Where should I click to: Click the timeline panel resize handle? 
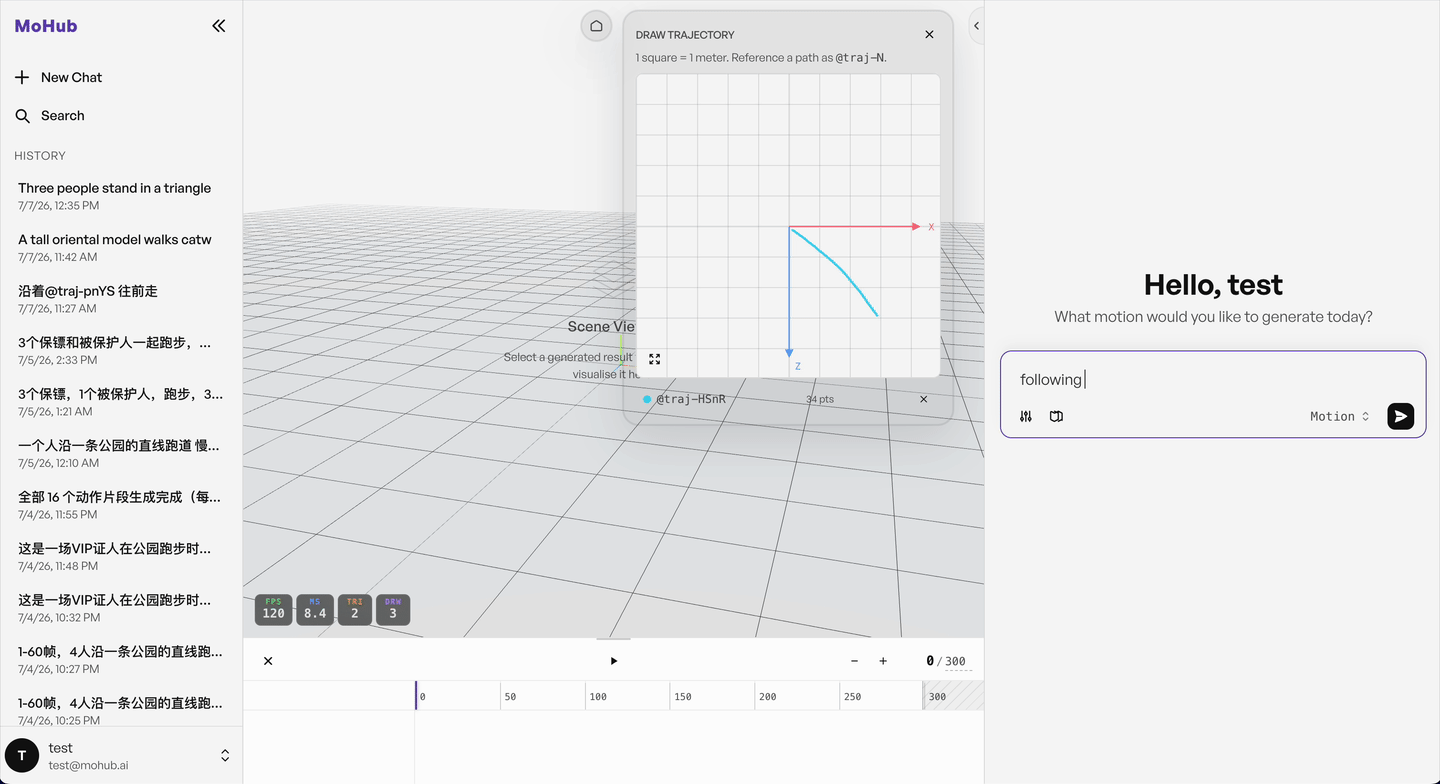tap(613, 638)
